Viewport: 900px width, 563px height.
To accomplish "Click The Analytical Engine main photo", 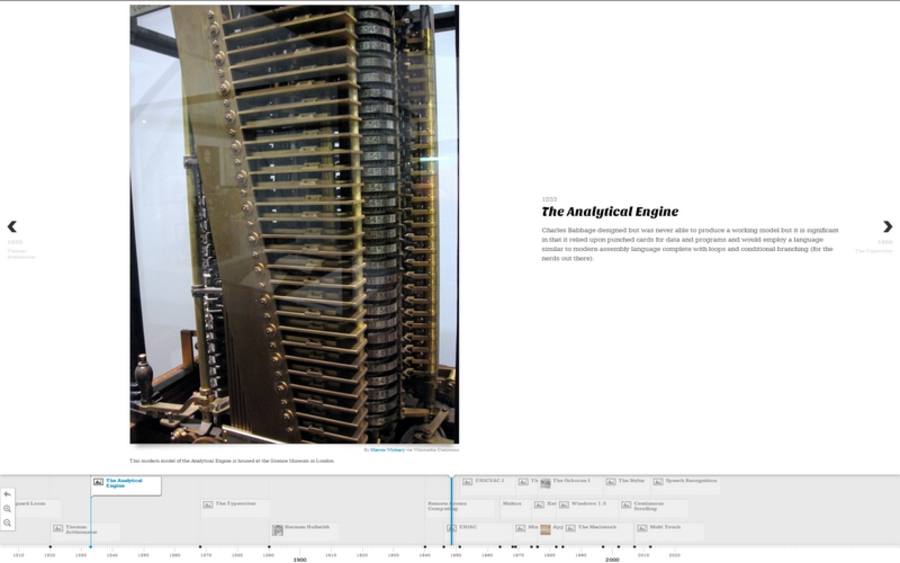I will coord(294,224).
